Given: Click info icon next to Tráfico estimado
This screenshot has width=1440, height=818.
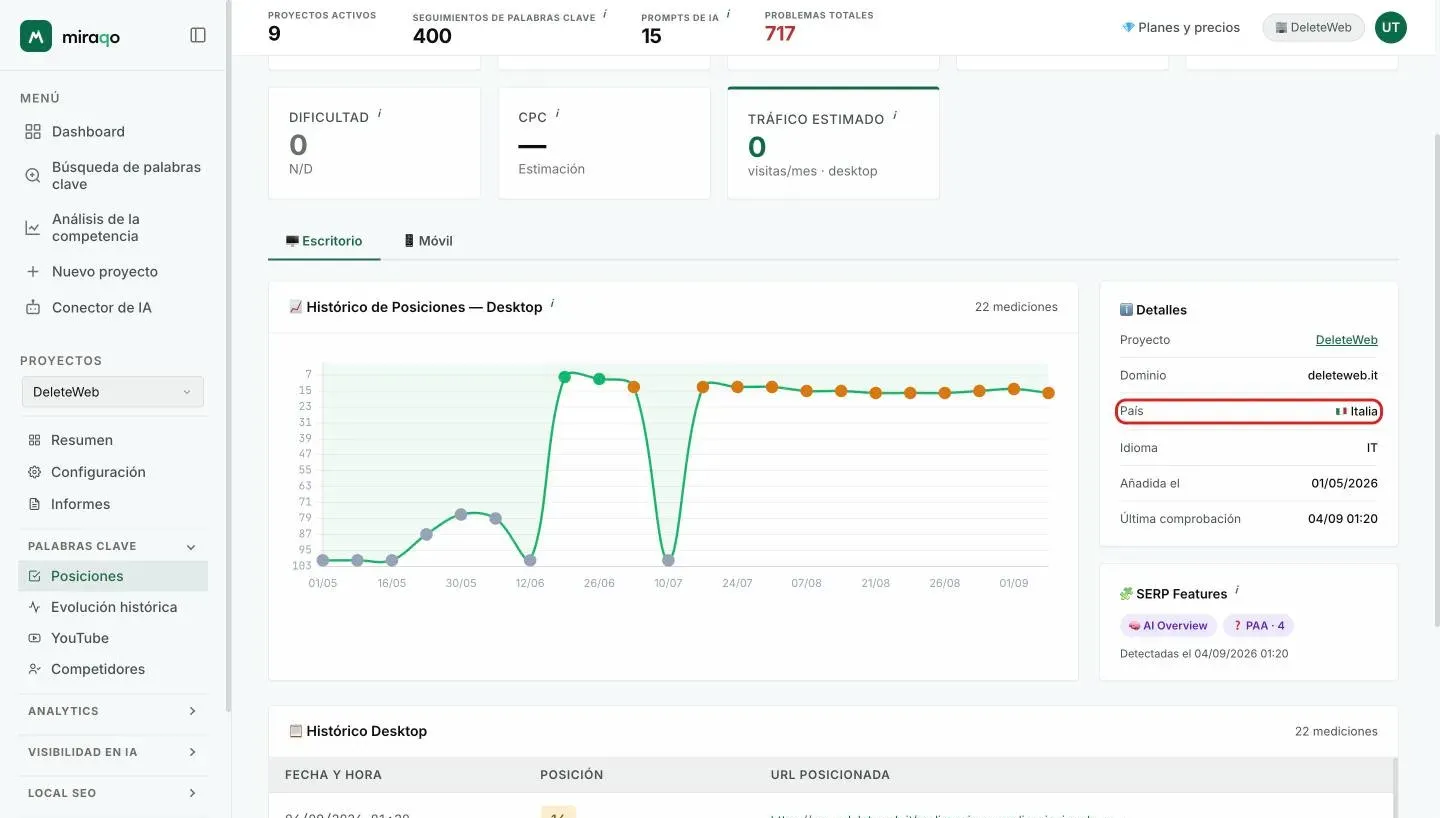Looking at the screenshot, I should (x=895, y=116).
